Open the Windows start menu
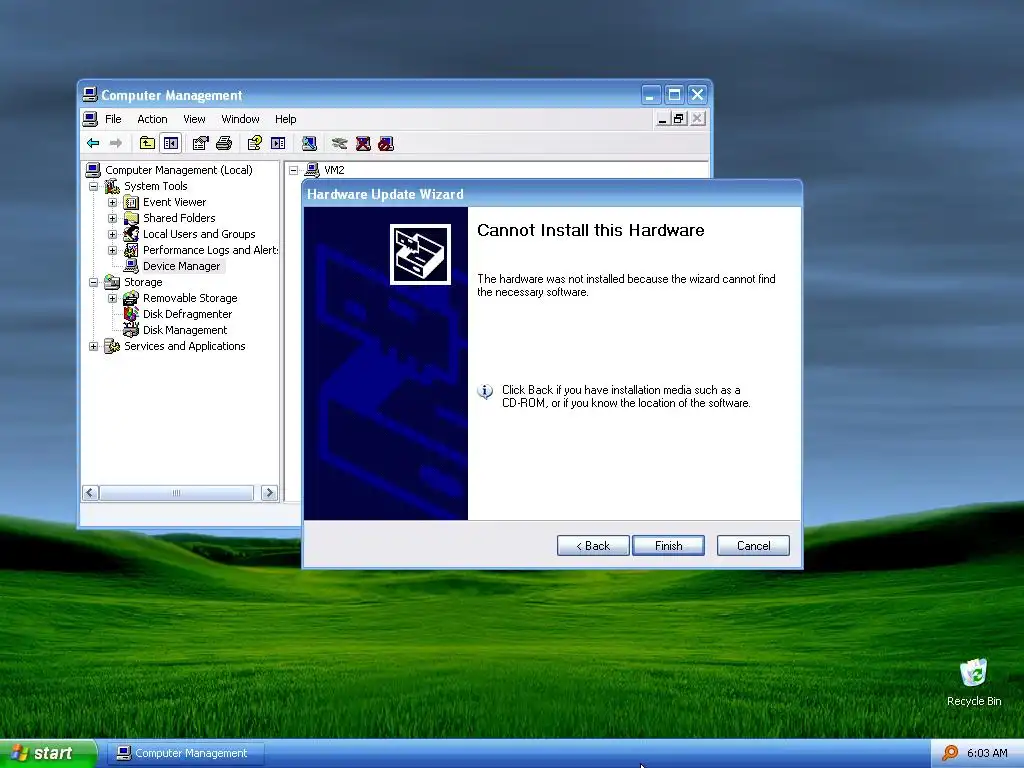Image resolution: width=1024 pixels, height=768 pixels. (48, 753)
